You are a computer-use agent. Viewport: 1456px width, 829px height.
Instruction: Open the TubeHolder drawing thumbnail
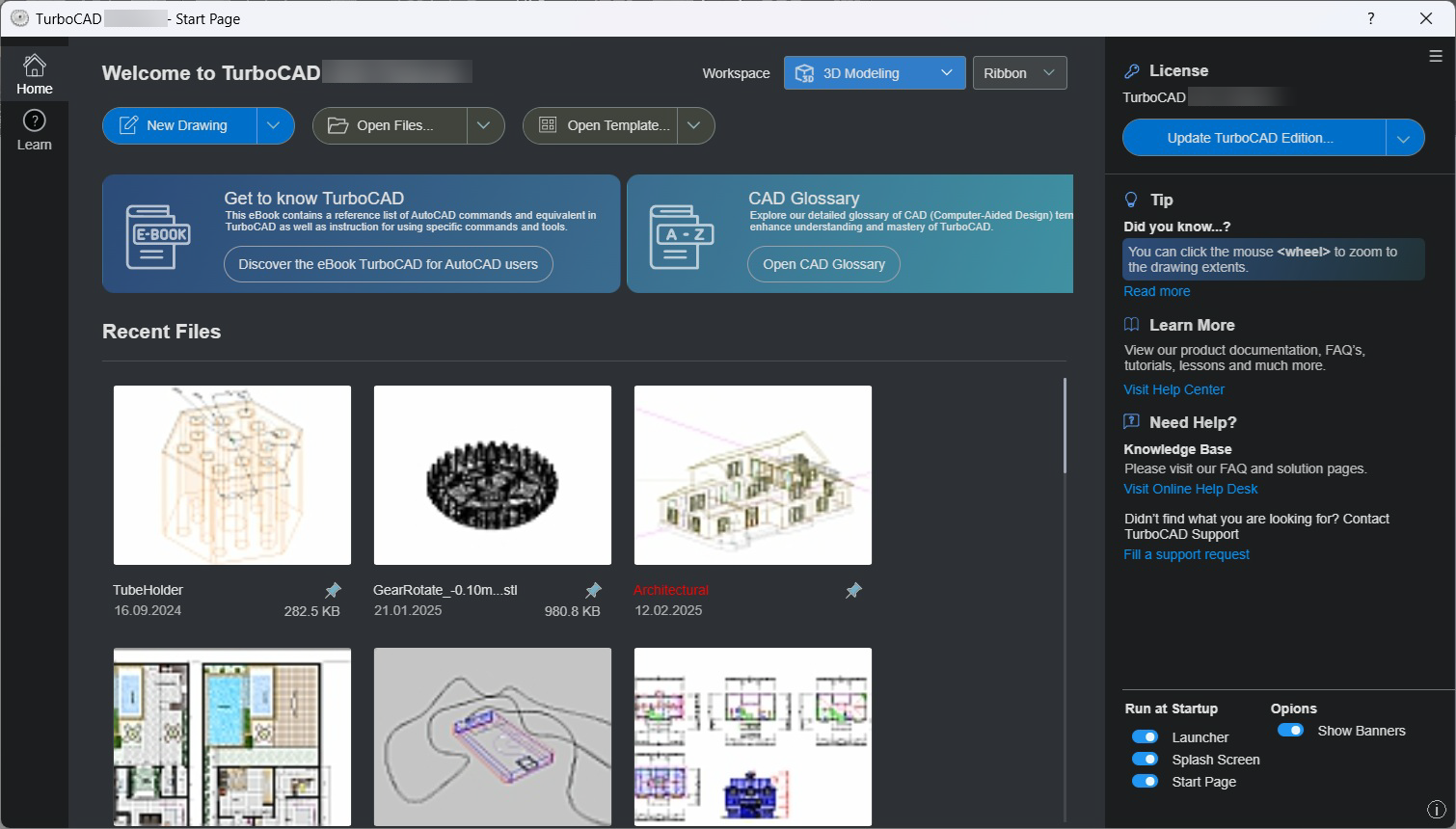coord(232,475)
